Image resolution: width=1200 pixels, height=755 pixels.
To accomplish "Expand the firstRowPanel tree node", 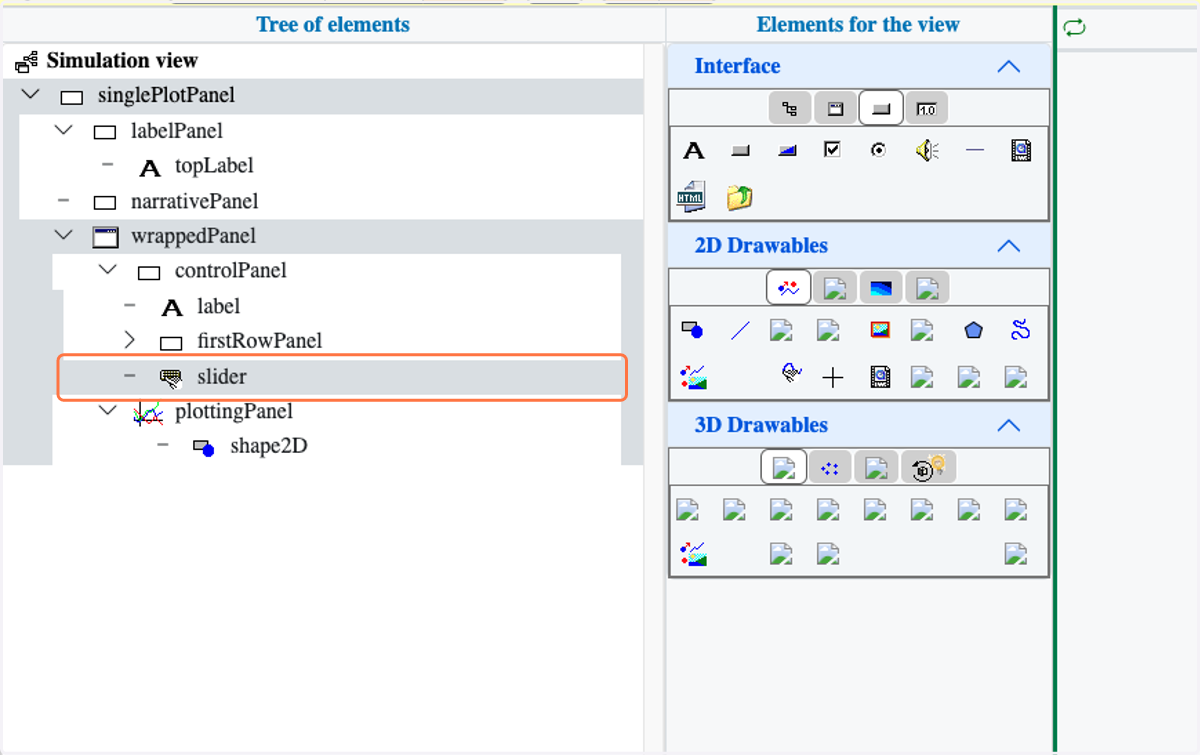I will pyautogui.click(x=129, y=341).
